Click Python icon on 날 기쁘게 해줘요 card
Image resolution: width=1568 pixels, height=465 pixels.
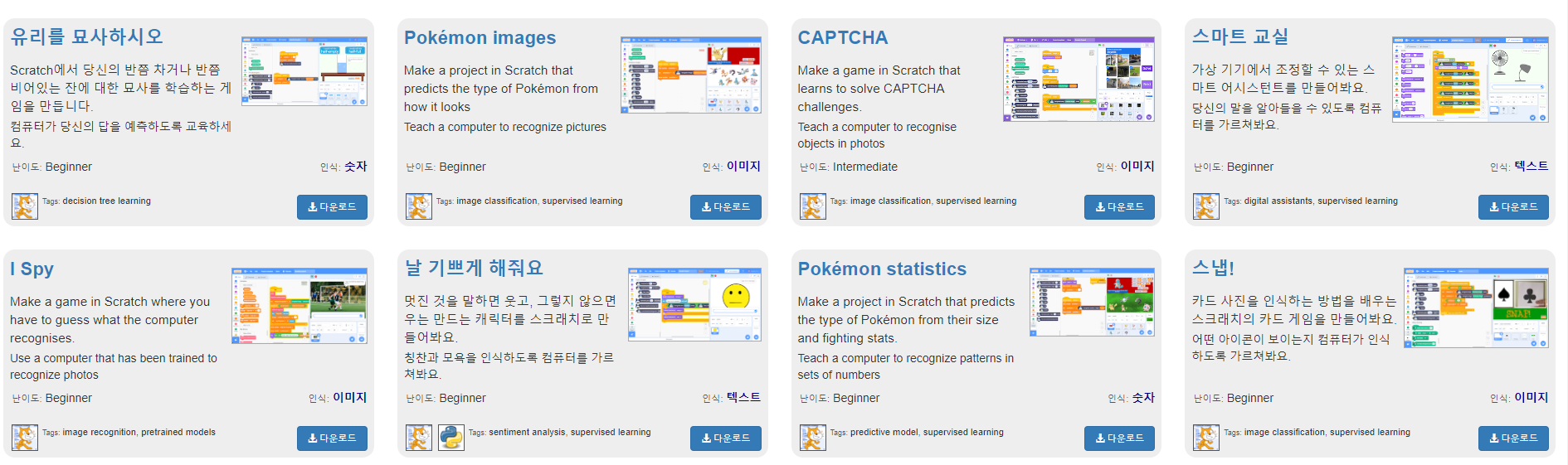click(451, 438)
